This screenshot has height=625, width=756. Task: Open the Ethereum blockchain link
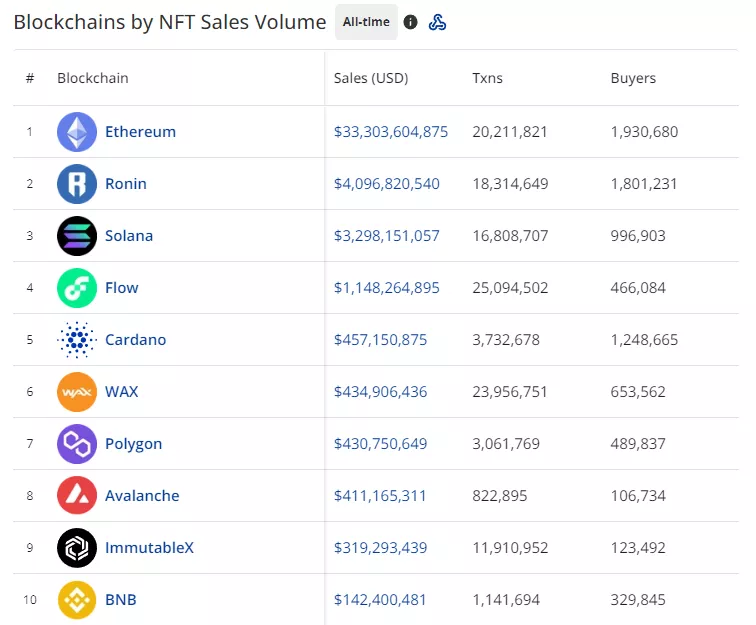click(x=140, y=132)
